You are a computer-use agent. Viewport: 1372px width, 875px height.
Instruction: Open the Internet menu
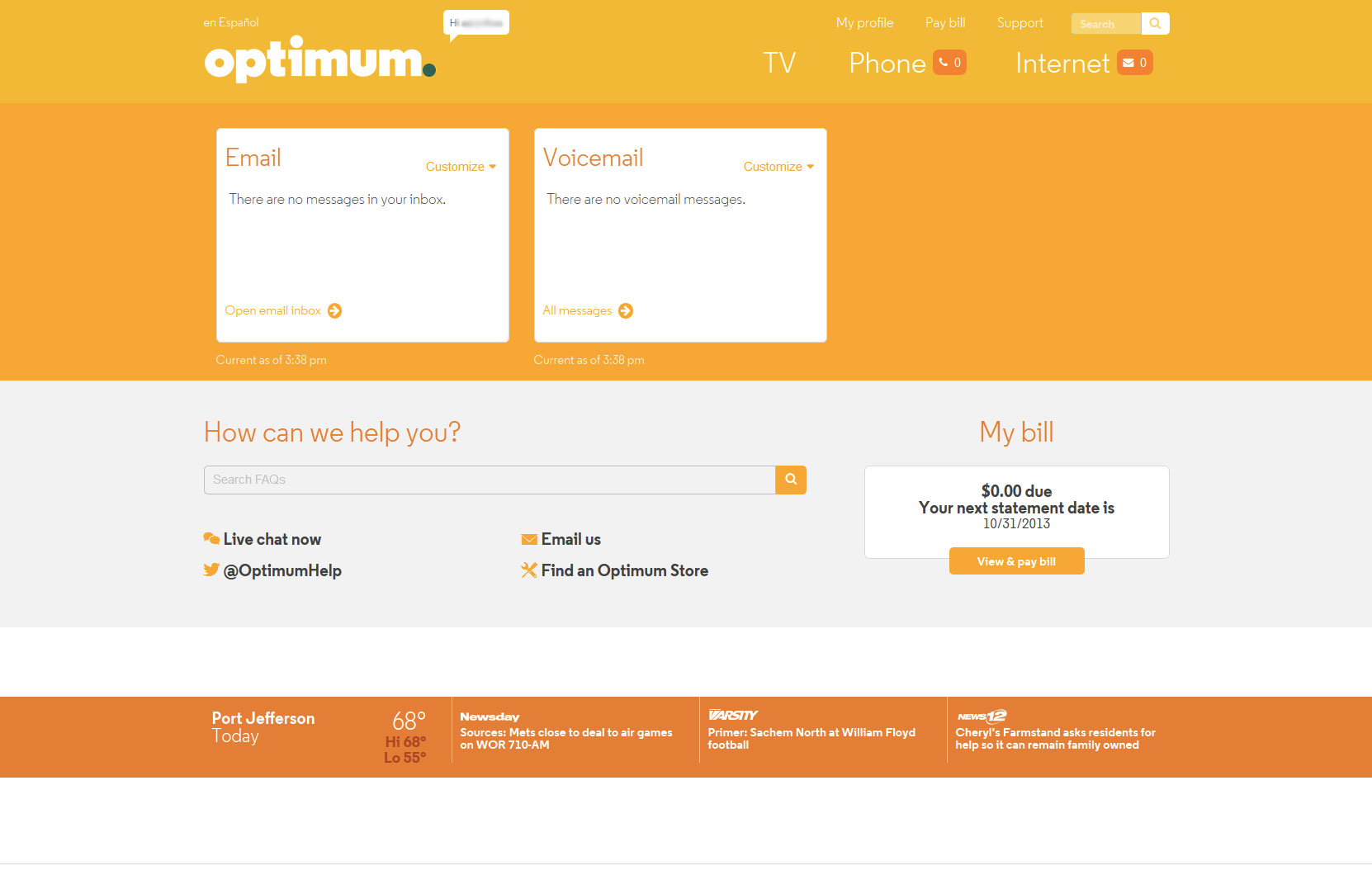pyautogui.click(x=1062, y=63)
